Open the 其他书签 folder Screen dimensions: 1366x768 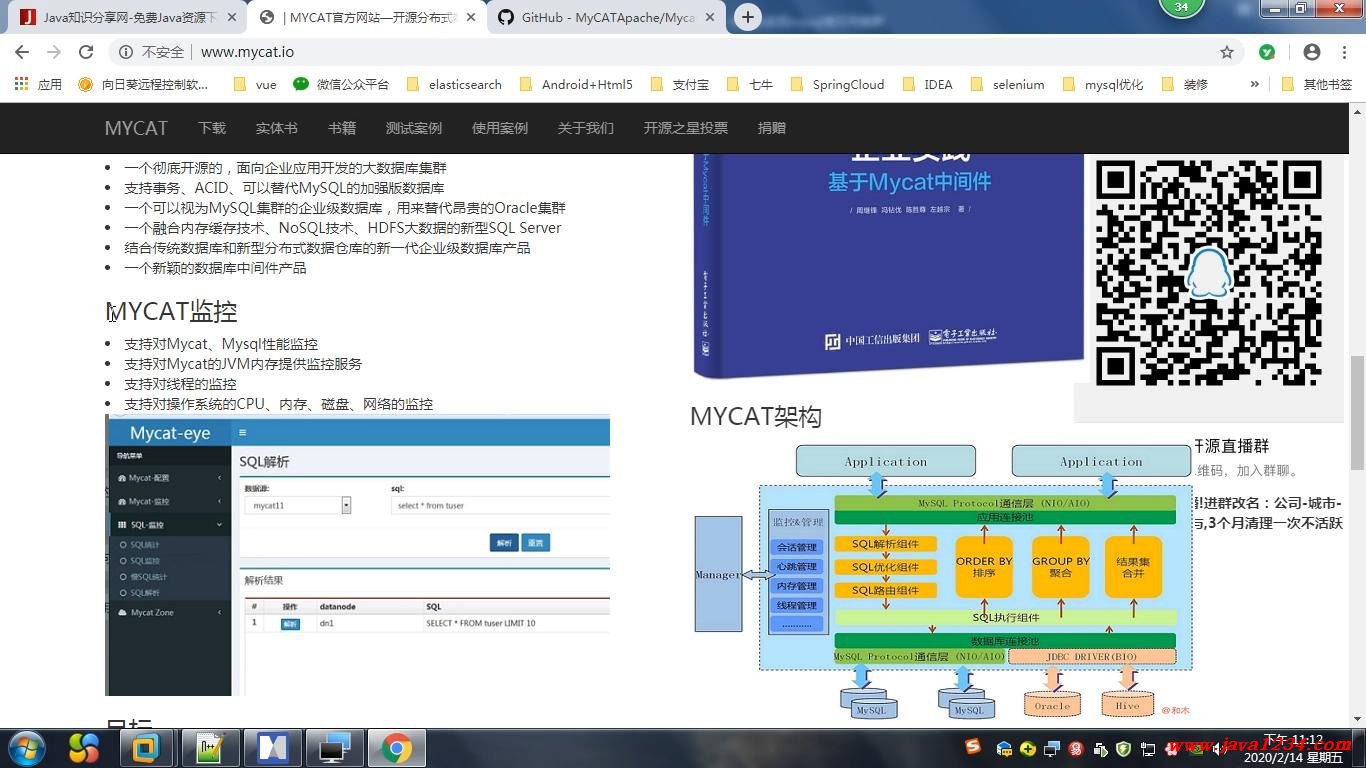pyautogui.click(x=1316, y=84)
